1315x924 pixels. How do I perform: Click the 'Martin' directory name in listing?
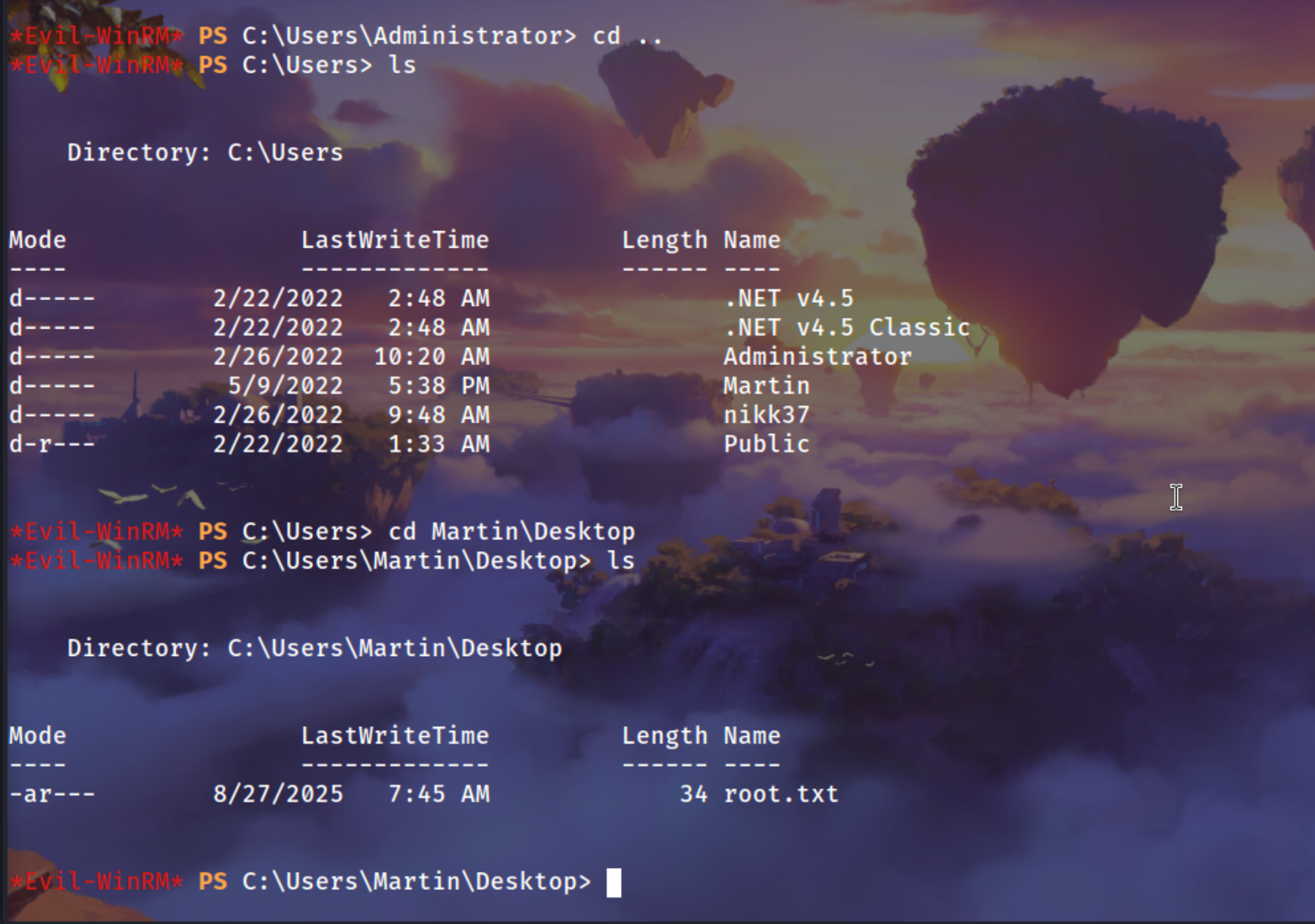click(x=767, y=386)
